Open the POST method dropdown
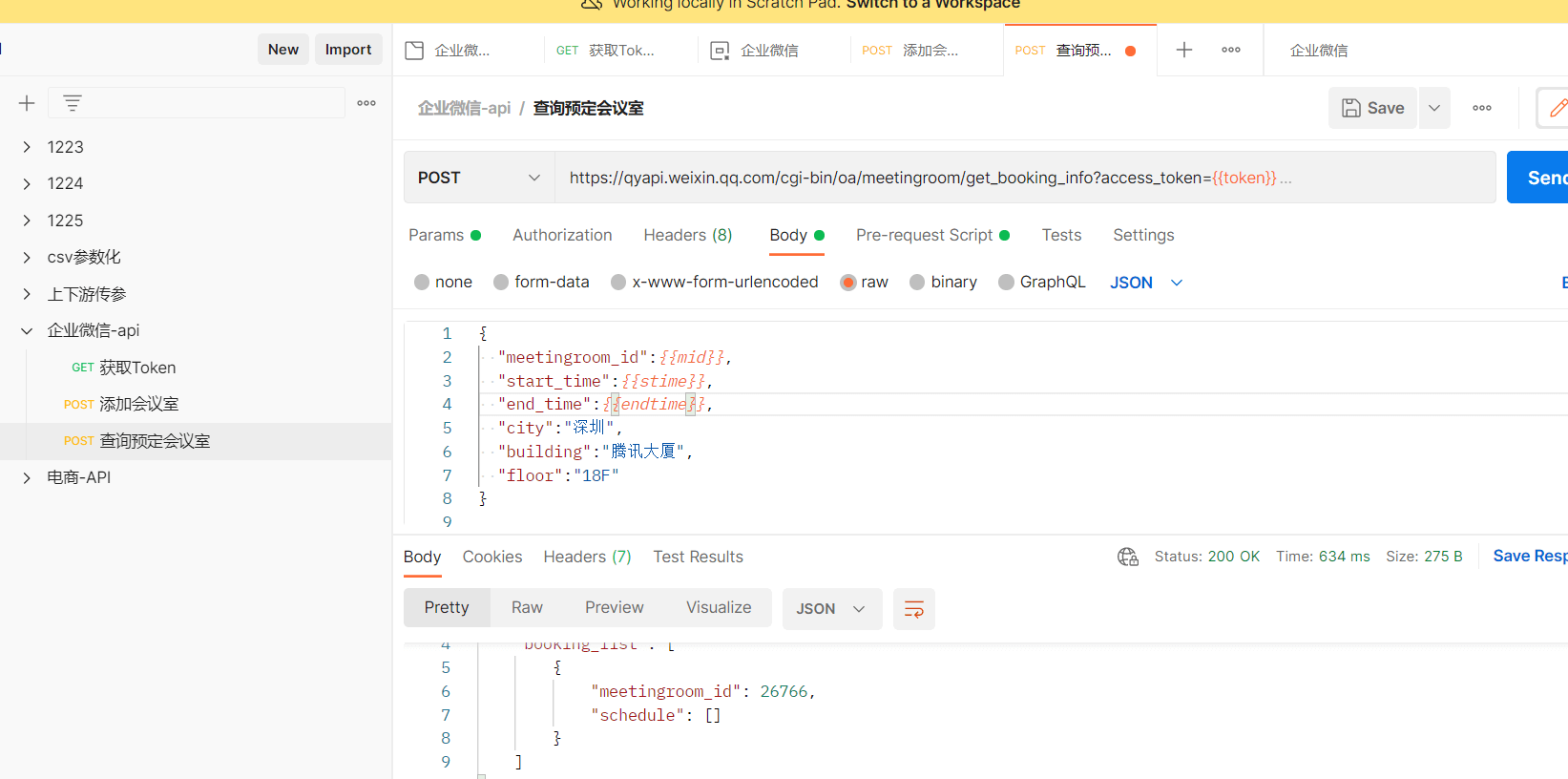This screenshot has width=1568, height=779. pyautogui.click(x=479, y=178)
